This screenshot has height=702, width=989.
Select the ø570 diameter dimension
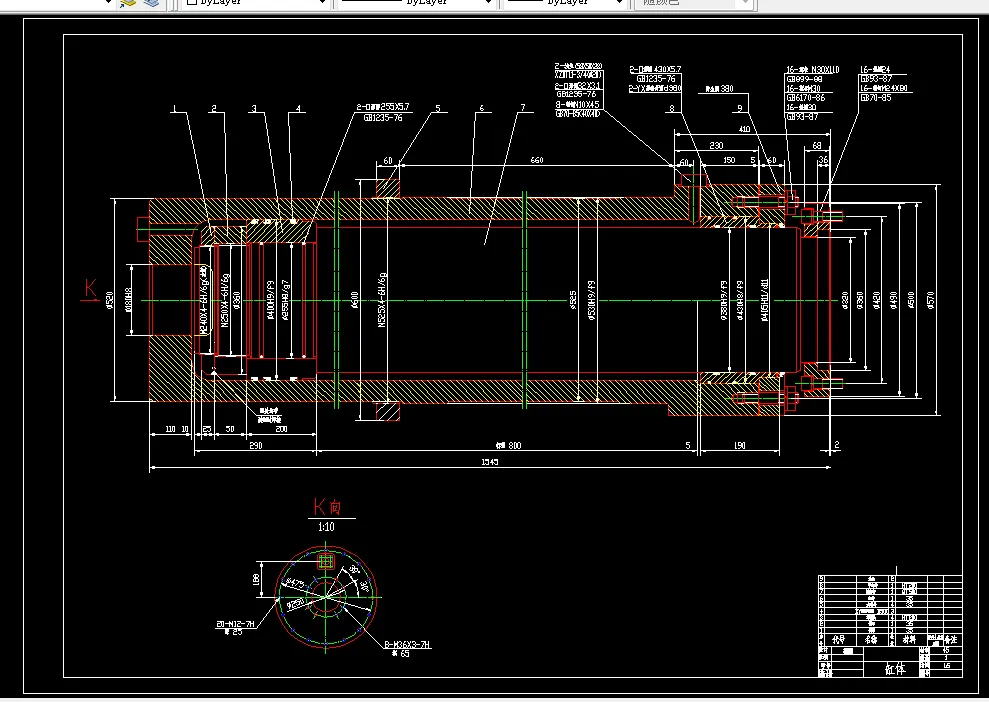coord(930,300)
